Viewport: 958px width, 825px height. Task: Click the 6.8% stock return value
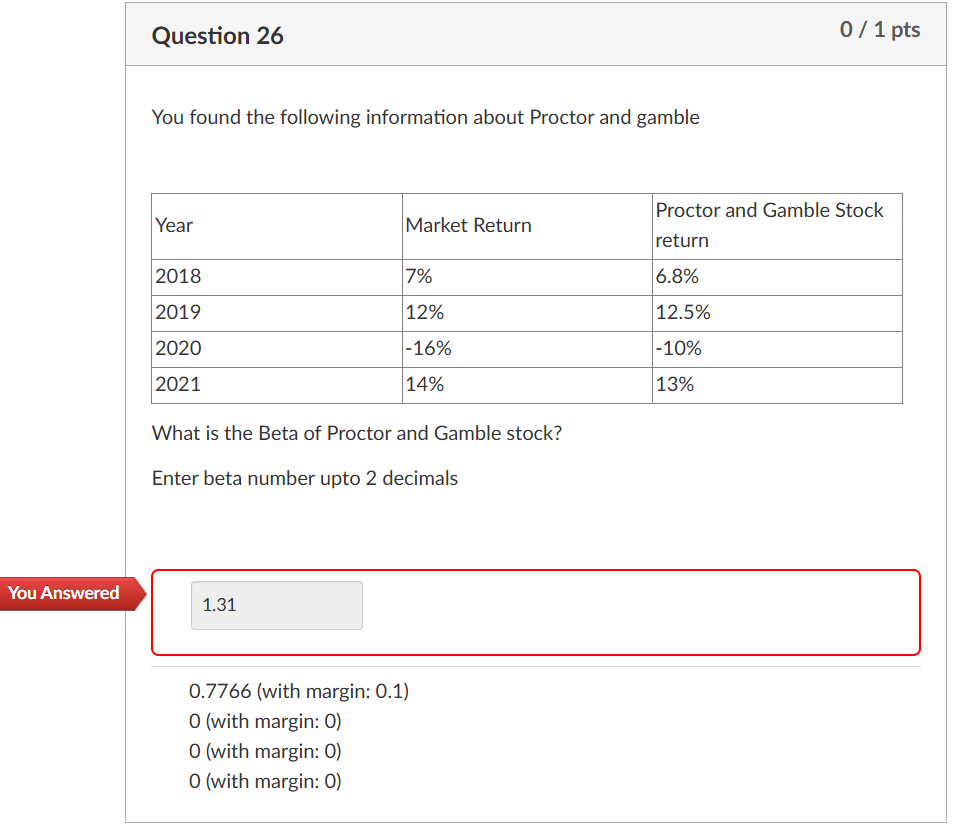676,276
